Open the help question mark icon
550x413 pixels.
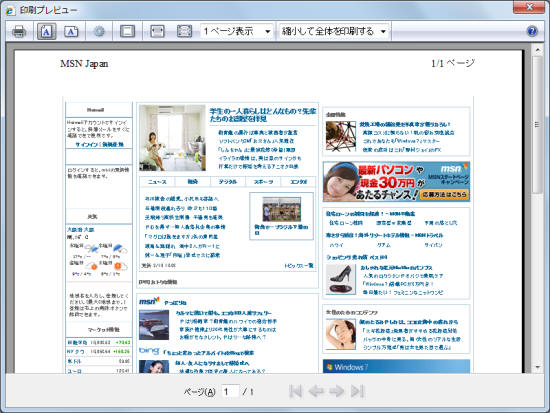coord(532,31)
